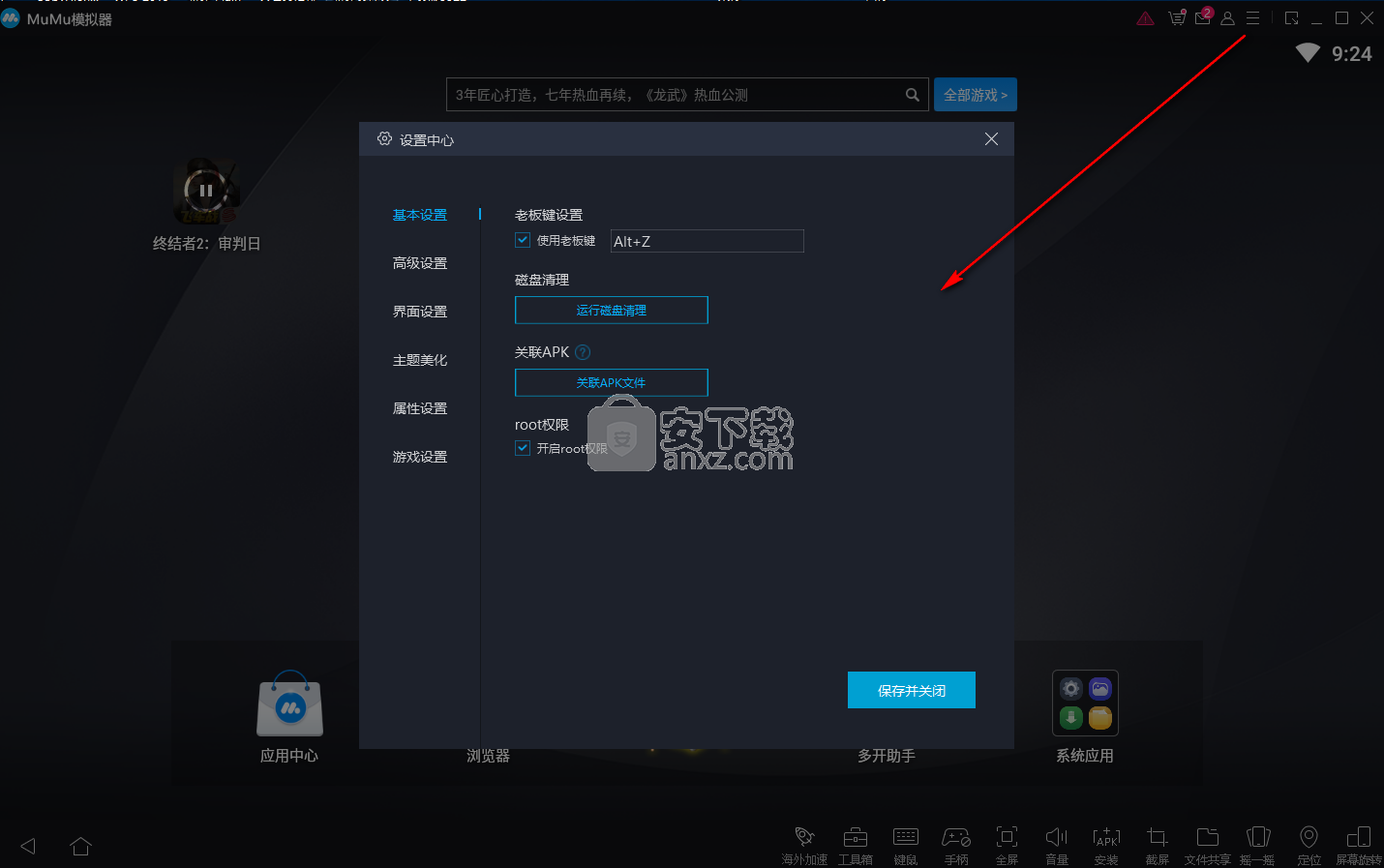This screenshot has height=868, width=1384.
Task: Select the 高级设置 tab
Action: point(420,263)
